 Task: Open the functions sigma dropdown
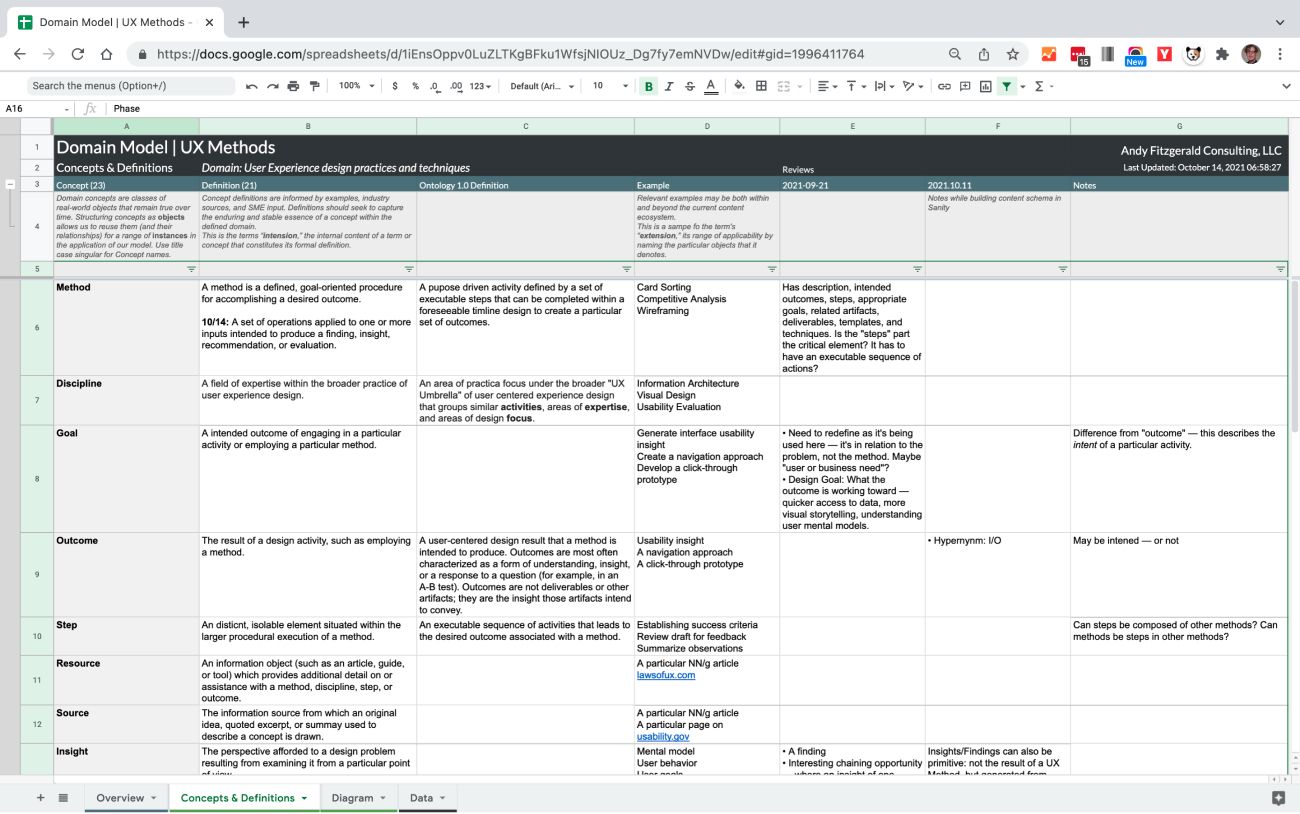point(1043,86)
